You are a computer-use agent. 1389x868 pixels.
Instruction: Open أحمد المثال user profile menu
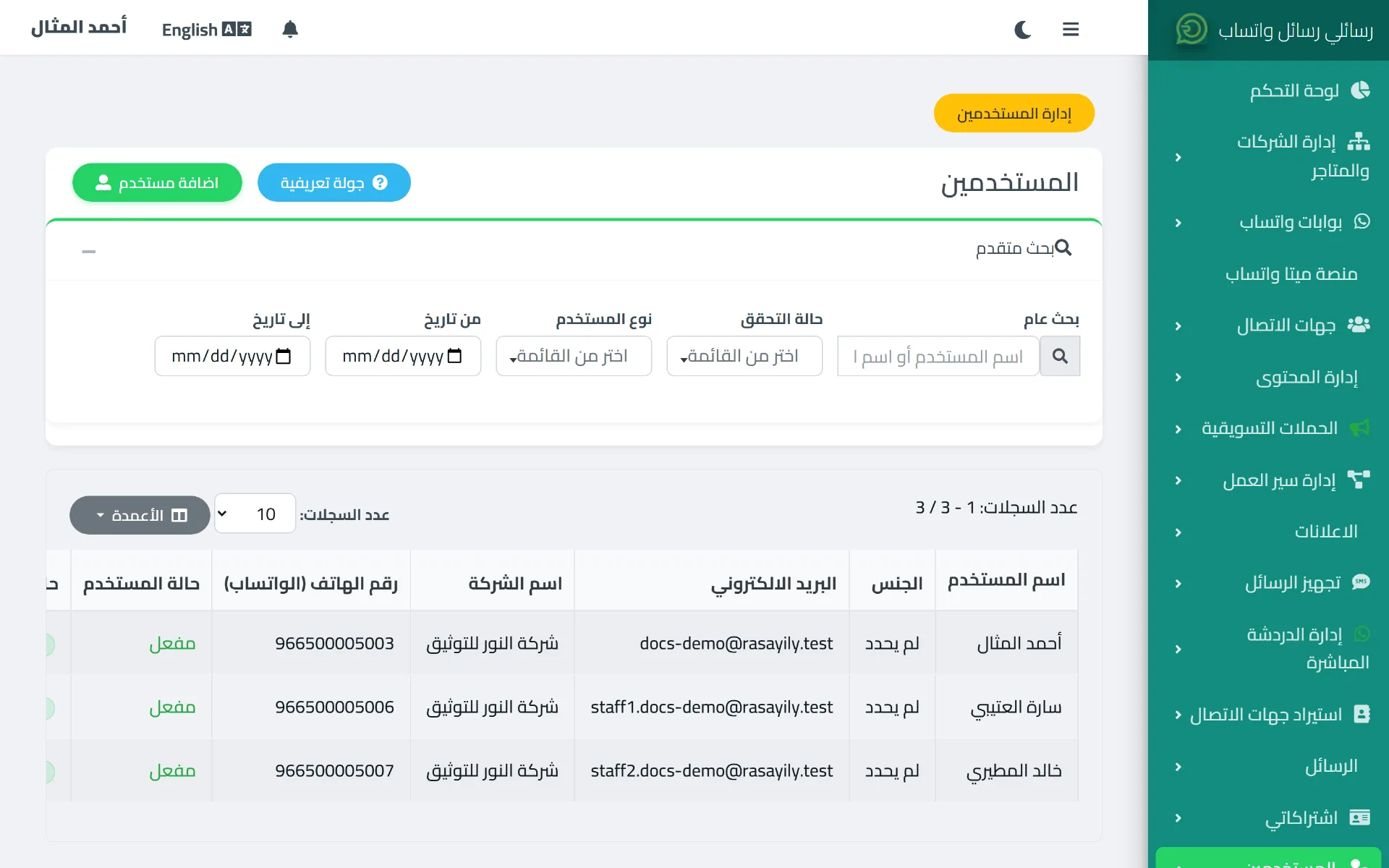[79, 27]
